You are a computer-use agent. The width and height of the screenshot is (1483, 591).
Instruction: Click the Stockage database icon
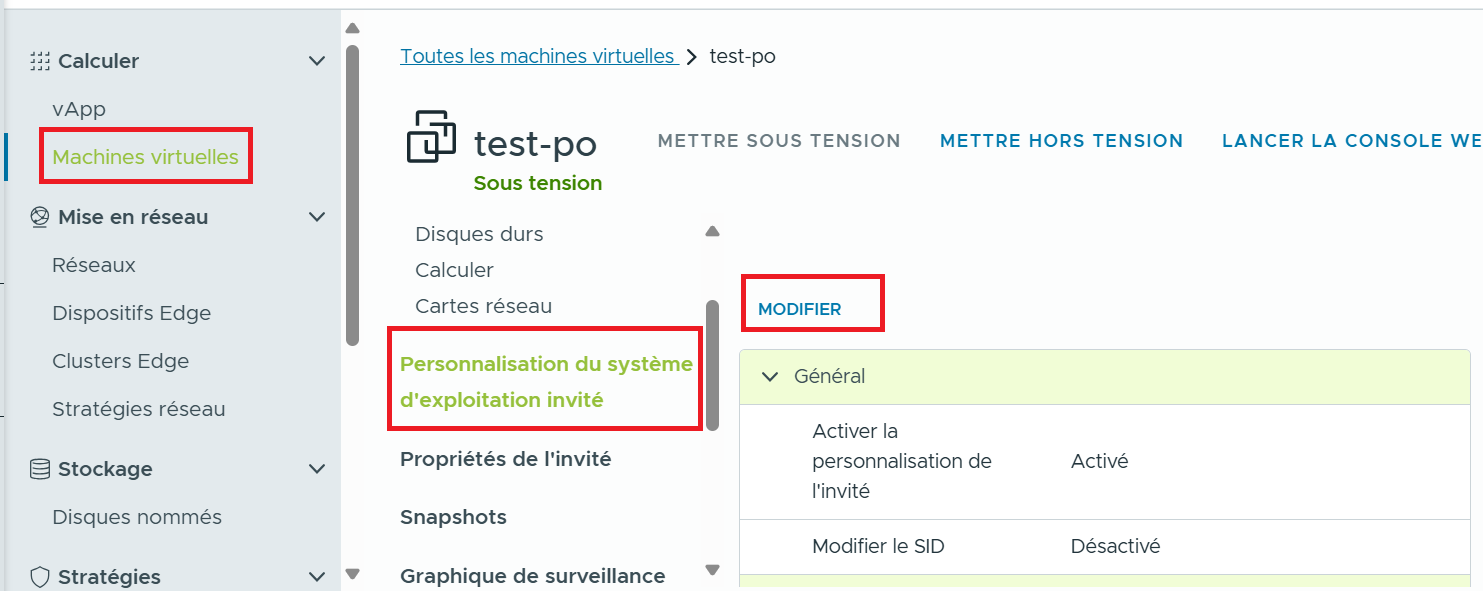click(x=40, y=469)
